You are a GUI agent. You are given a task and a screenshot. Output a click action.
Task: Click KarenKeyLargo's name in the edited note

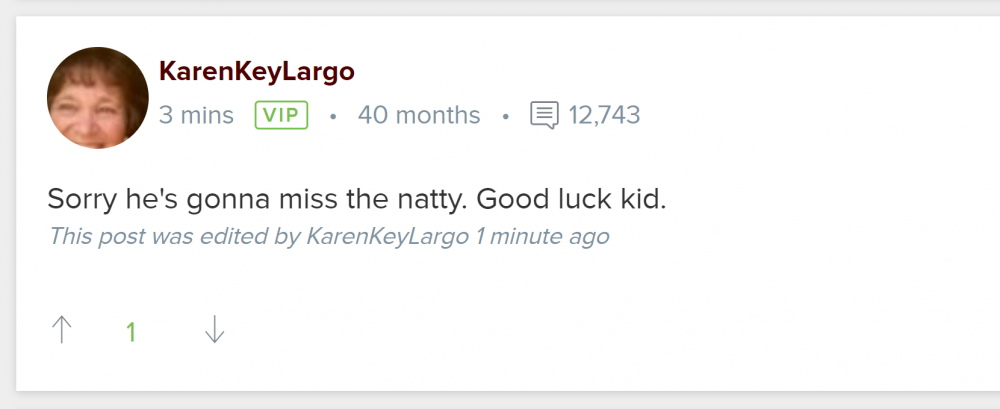tap(387, 237)
